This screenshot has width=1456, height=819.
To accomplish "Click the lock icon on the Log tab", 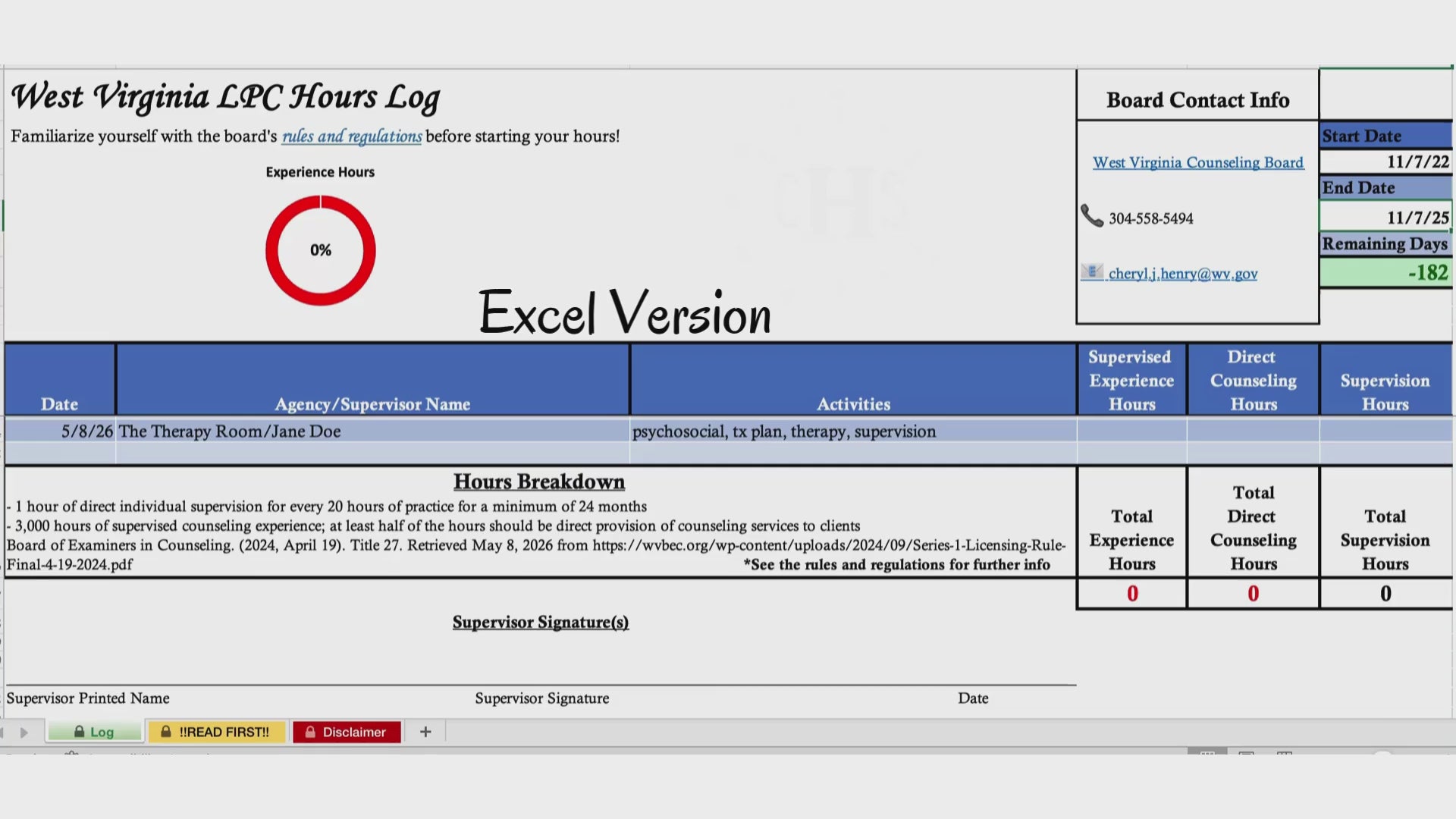I will (79, 732).
